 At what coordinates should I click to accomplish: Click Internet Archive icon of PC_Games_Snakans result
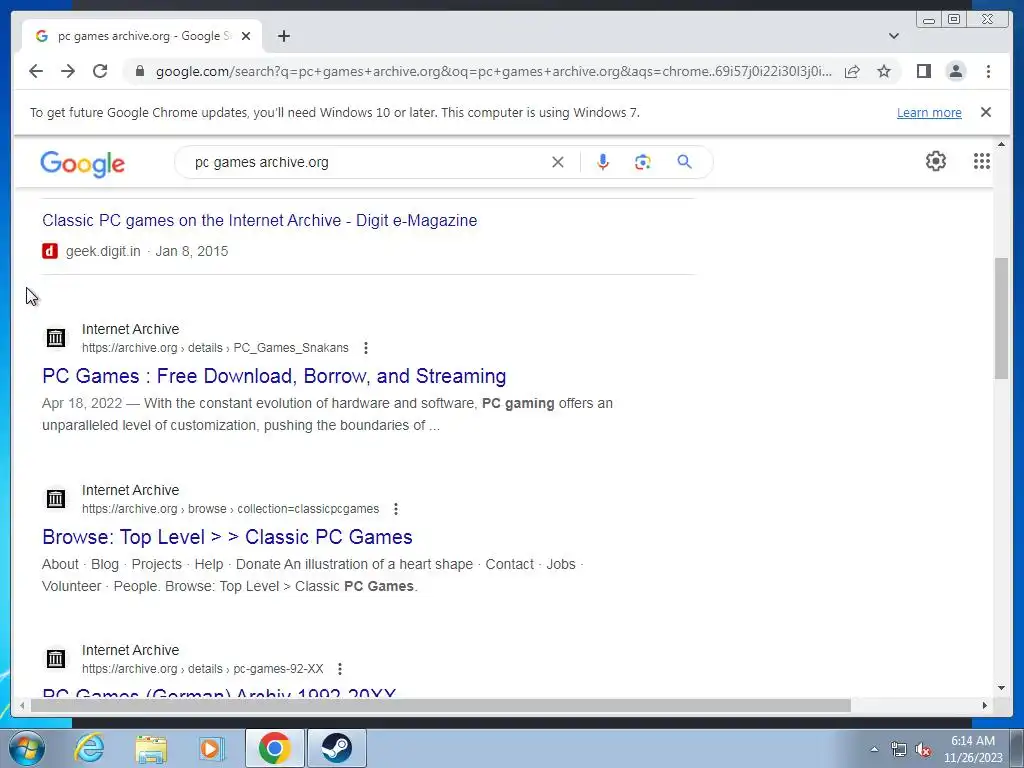[x=56, y=338]
